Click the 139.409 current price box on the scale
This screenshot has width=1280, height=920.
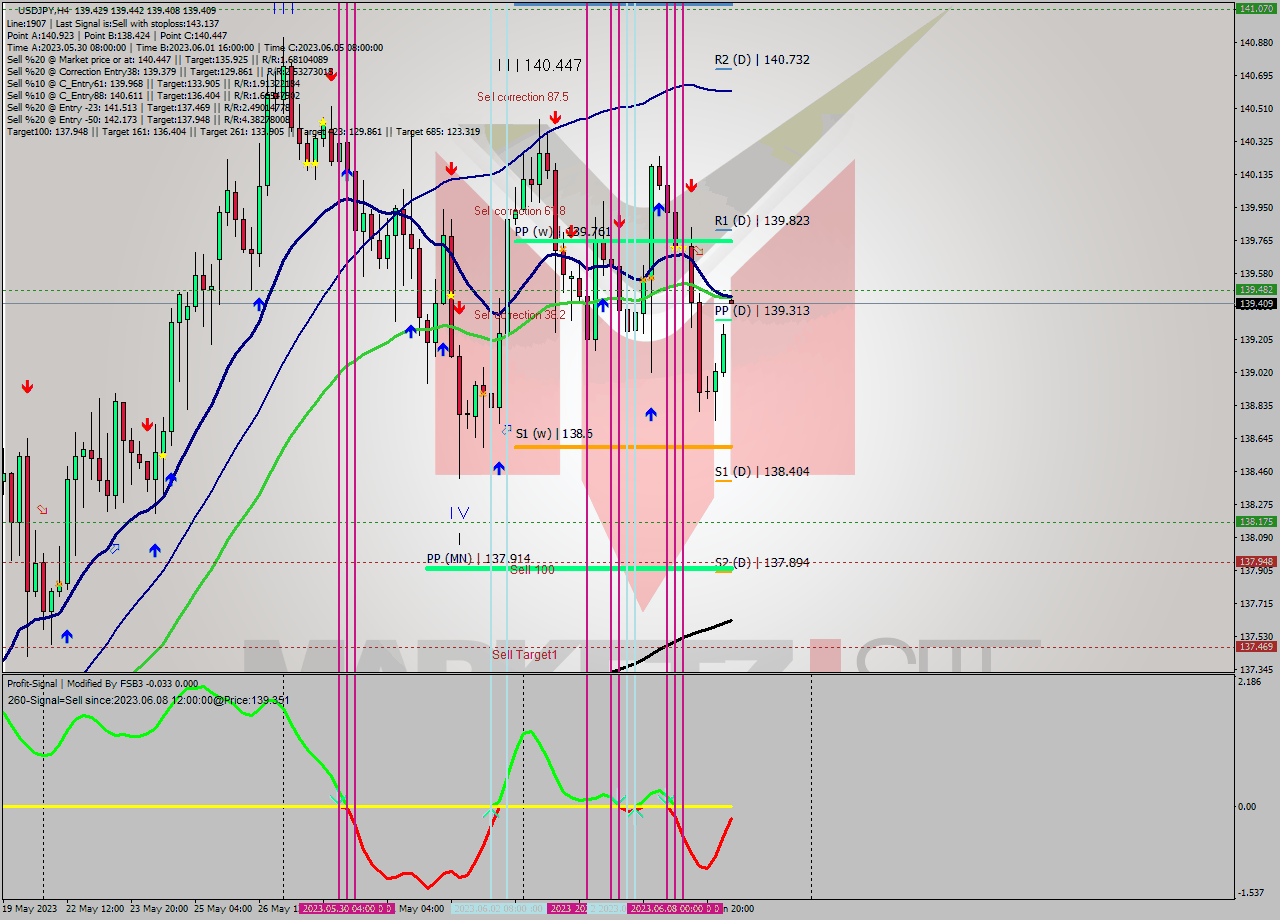point(1254,303)
